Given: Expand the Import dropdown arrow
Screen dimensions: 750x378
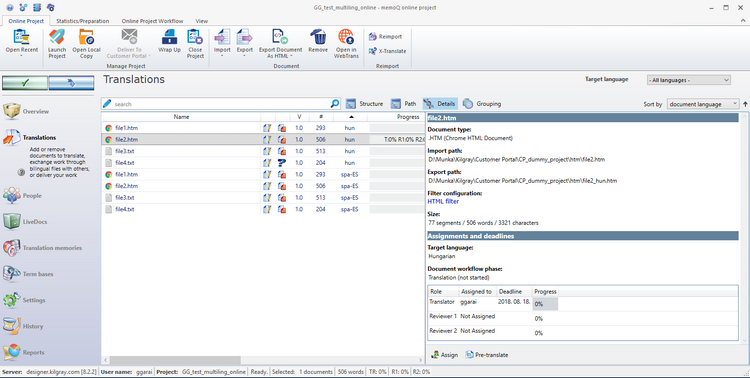Looking at the screenshot, I should point(222,56).
